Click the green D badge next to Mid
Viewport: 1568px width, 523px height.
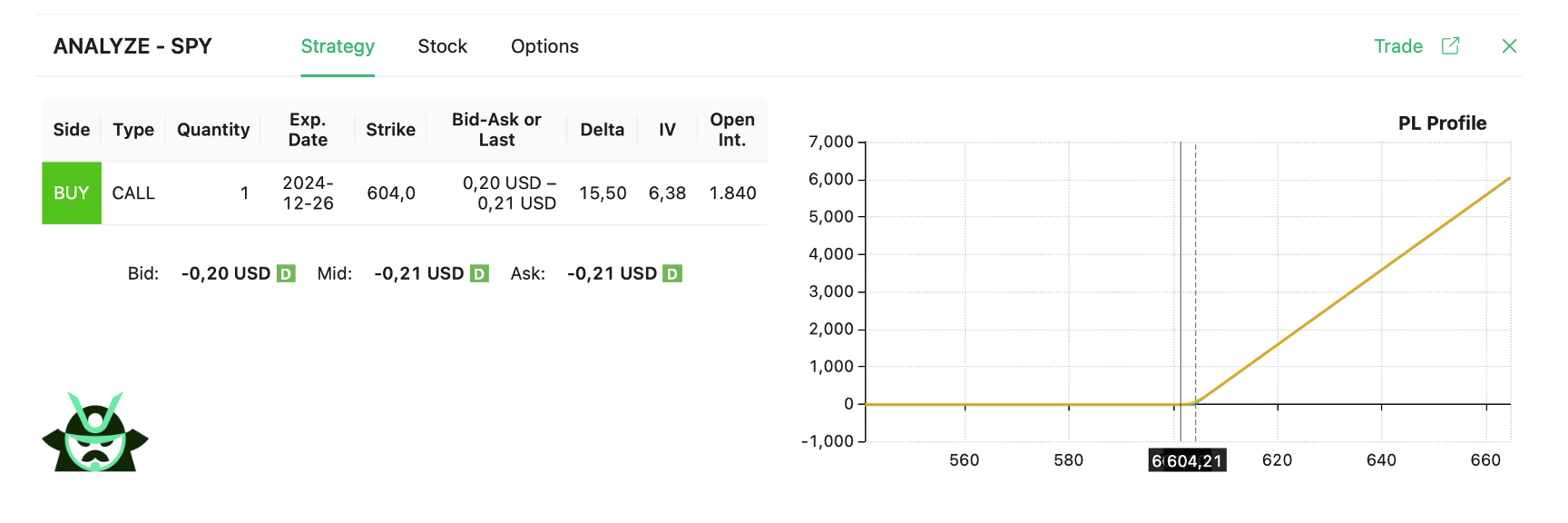click(479, 274)
